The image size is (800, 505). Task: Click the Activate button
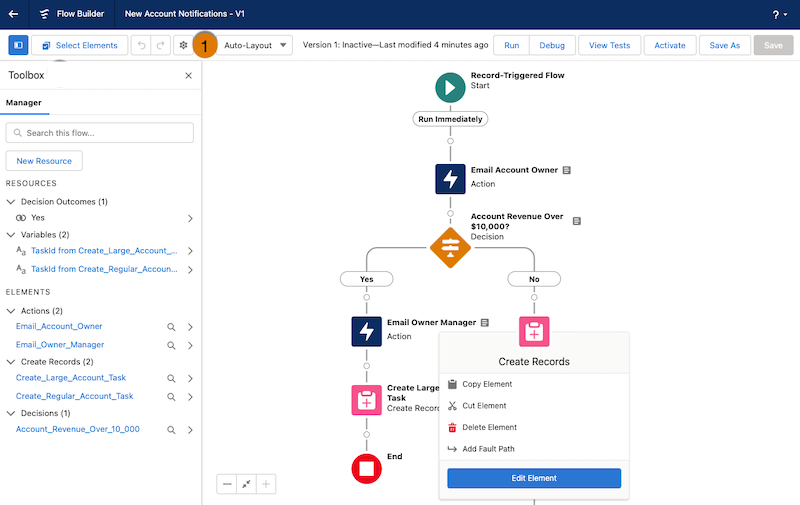pos(669,45)
